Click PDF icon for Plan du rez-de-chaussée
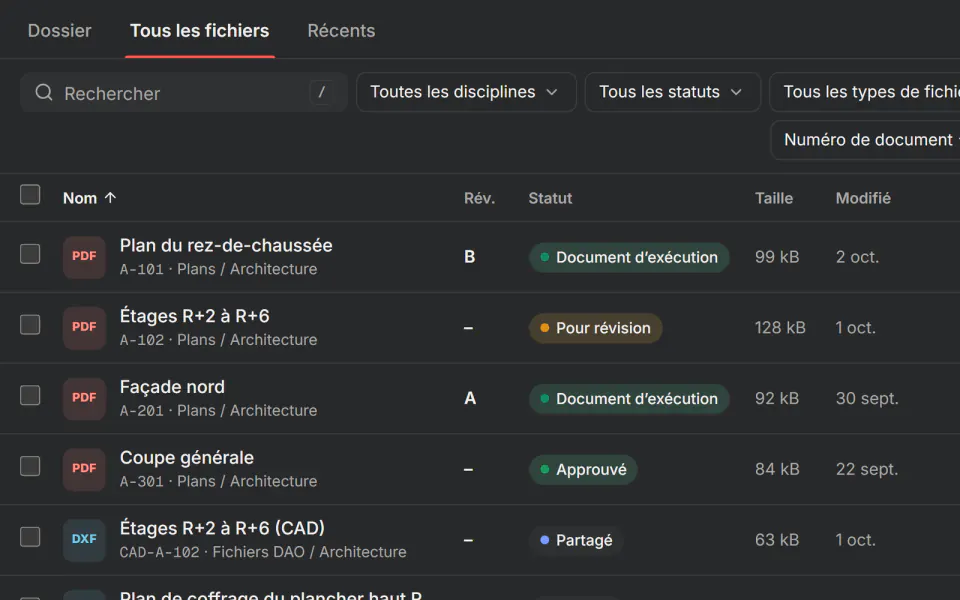 (x=84, y=257)
